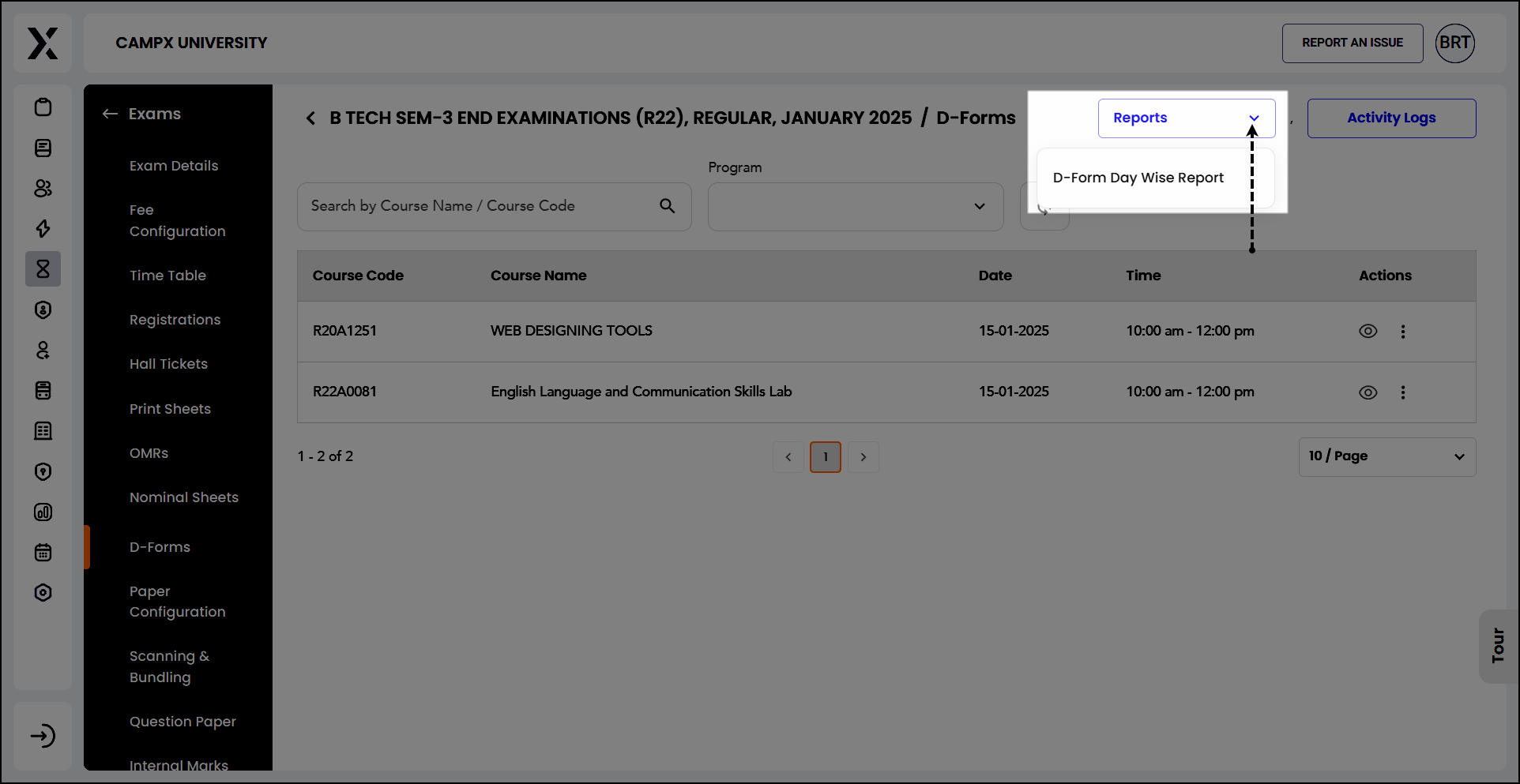Click the Course Name column header

point(539,276)
